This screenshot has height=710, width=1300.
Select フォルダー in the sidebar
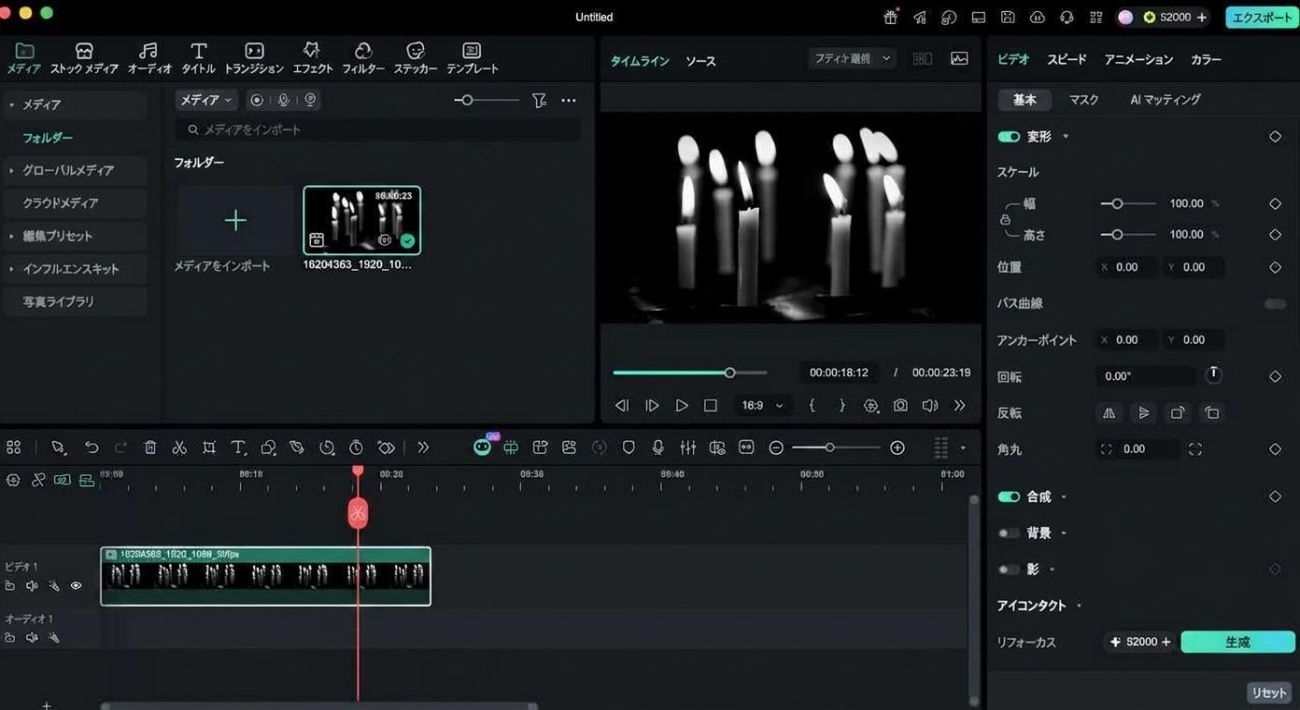pyautogui.click(x=48, y=138)
